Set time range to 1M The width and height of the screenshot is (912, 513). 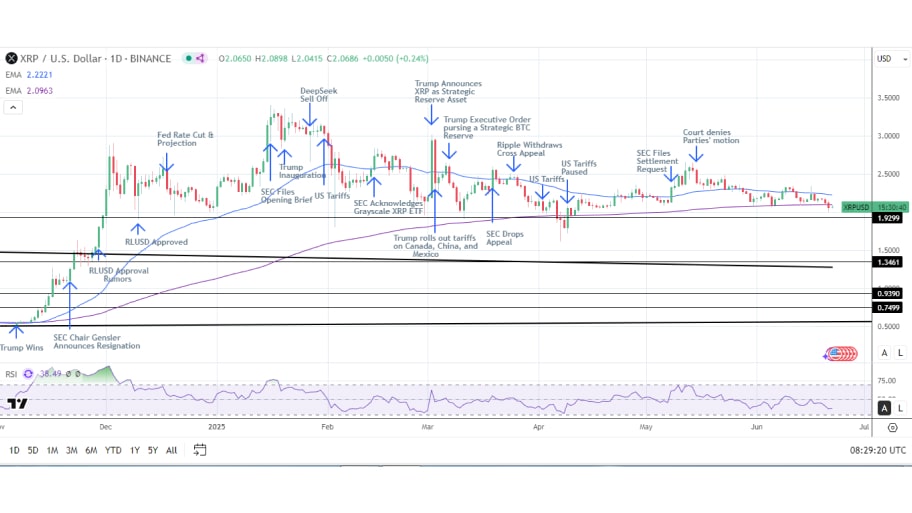(x=52, y=450)
